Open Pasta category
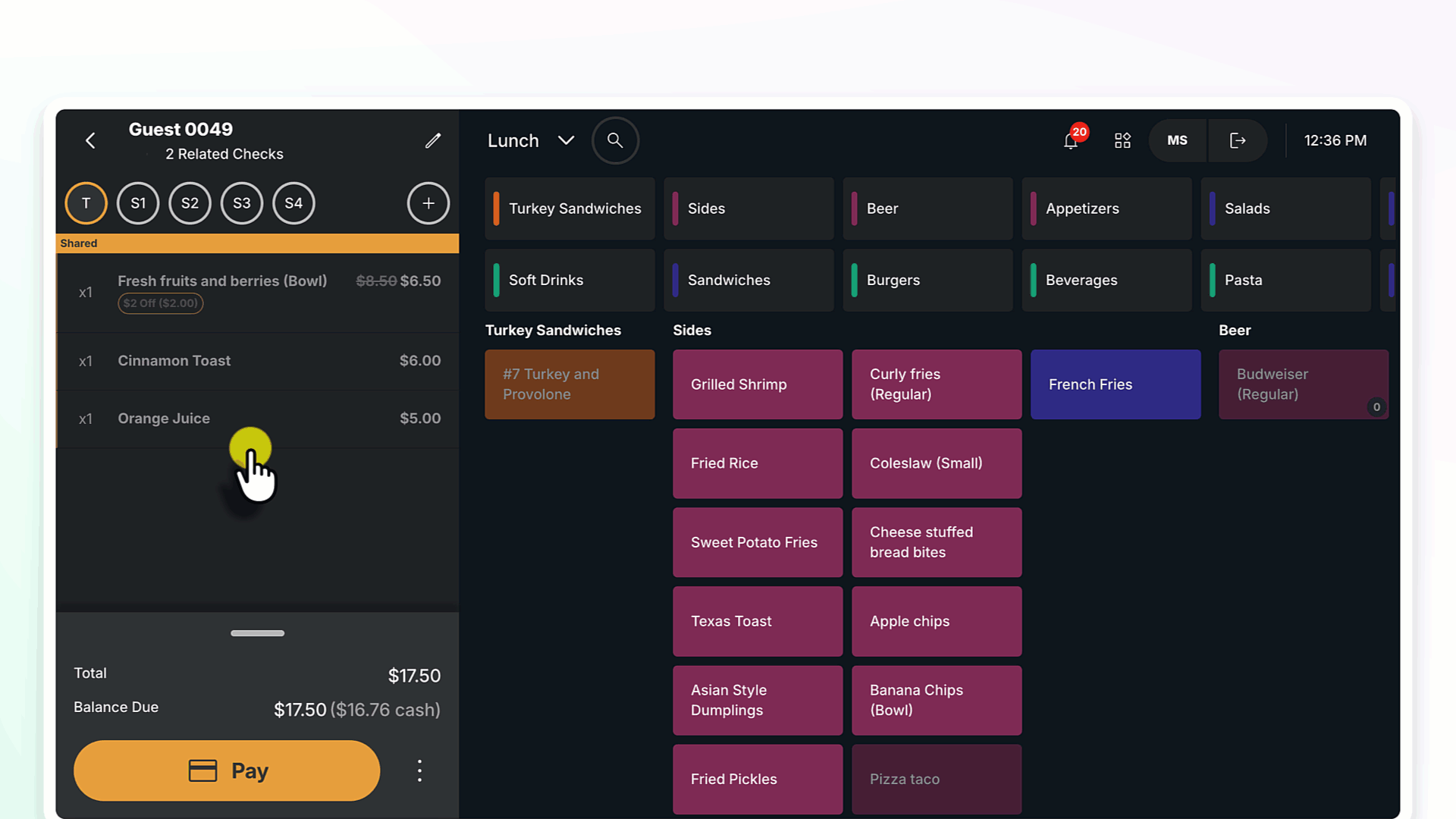The image size is (1456, 819). 1285,280
